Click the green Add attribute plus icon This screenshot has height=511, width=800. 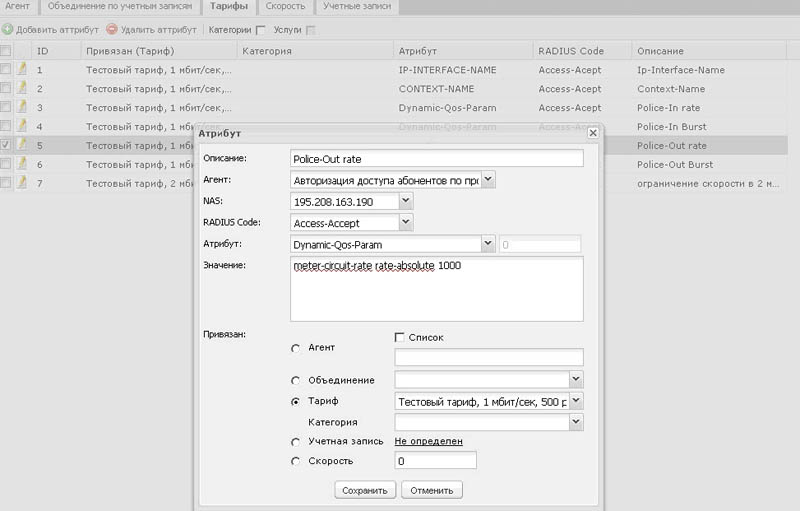coord(7,30)
